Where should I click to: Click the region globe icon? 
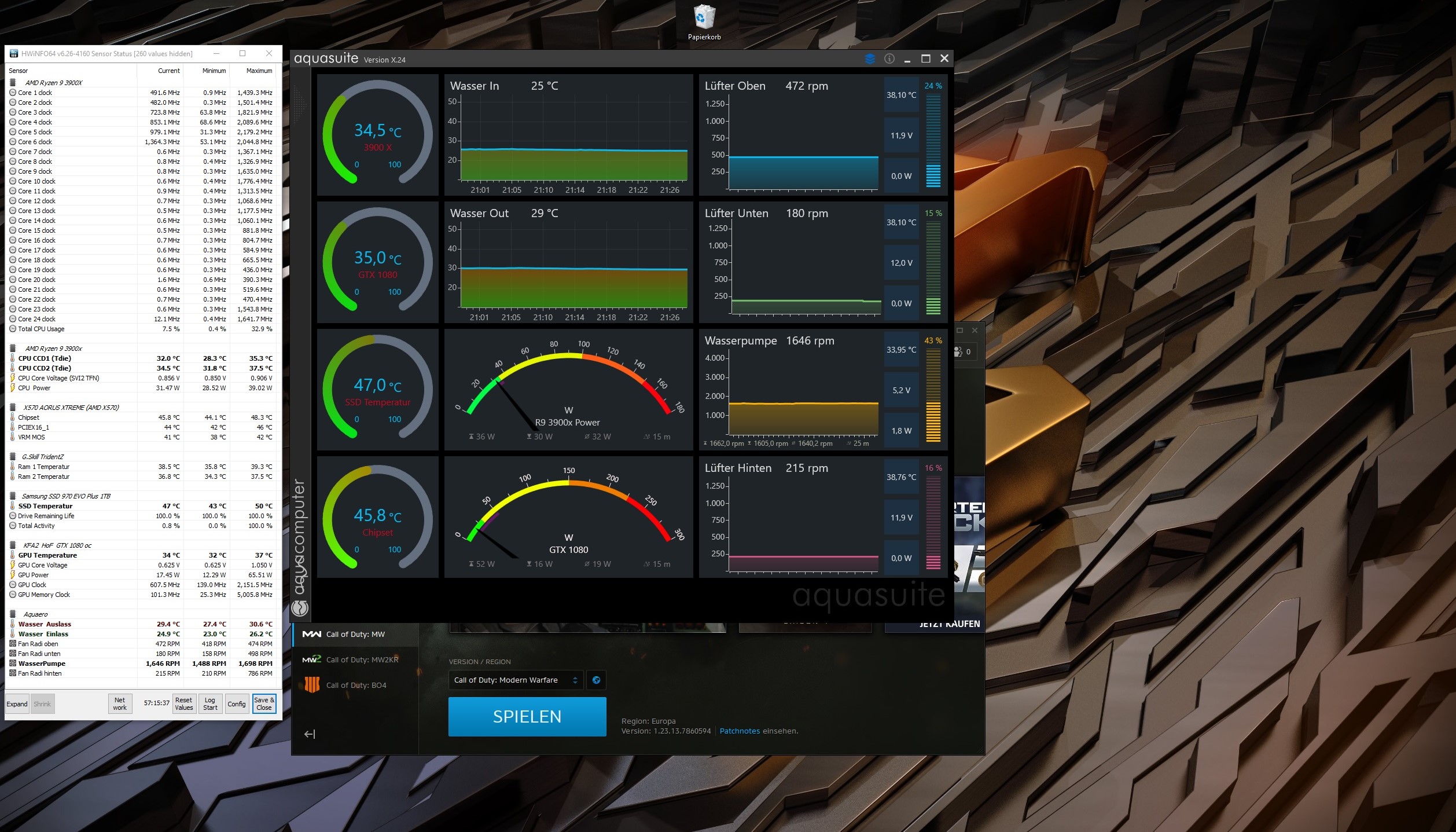click(x=596, y=680)
